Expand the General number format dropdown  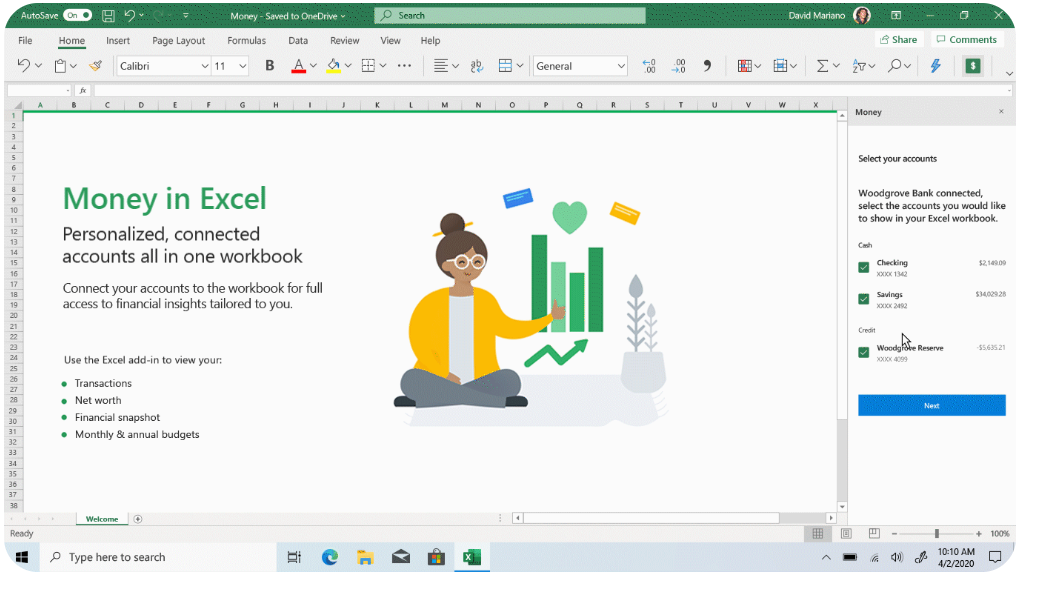(x=620, y=66)
